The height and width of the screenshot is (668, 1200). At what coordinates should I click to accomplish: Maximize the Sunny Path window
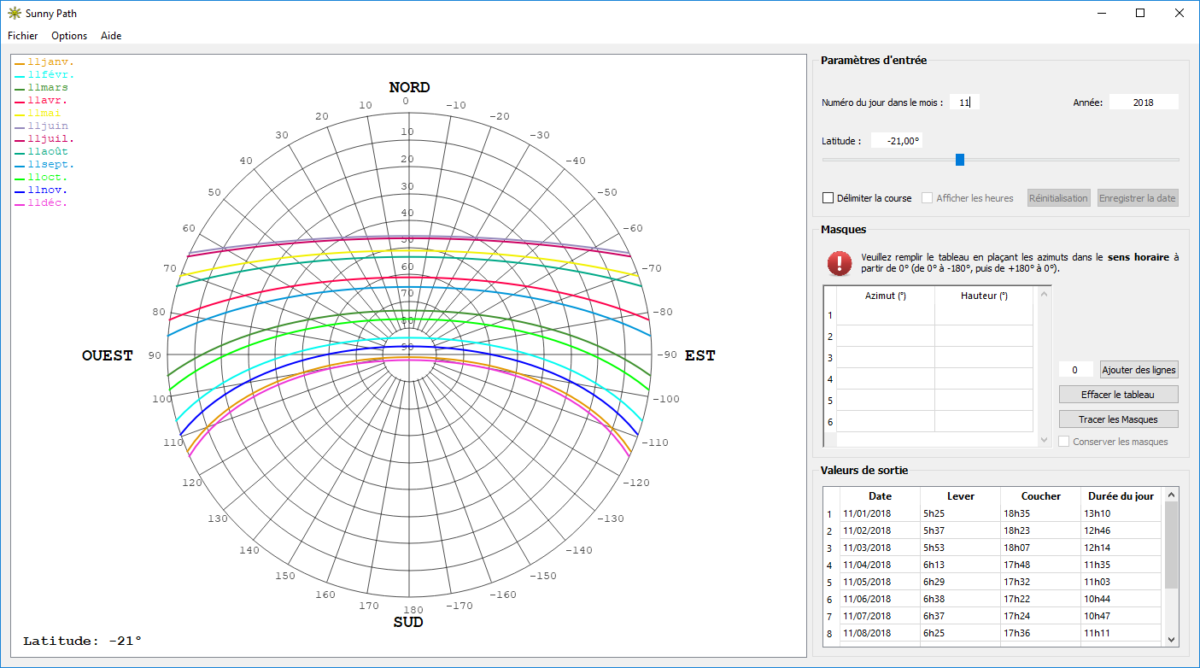[1140, 13]
